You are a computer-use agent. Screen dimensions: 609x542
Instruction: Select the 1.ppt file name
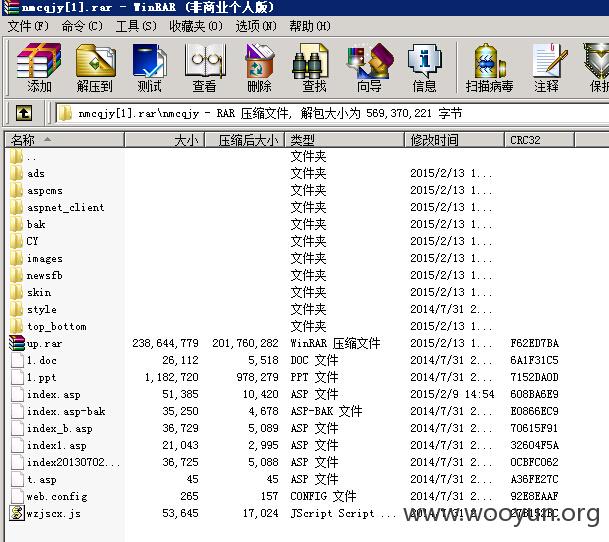[x=42, y=378]
